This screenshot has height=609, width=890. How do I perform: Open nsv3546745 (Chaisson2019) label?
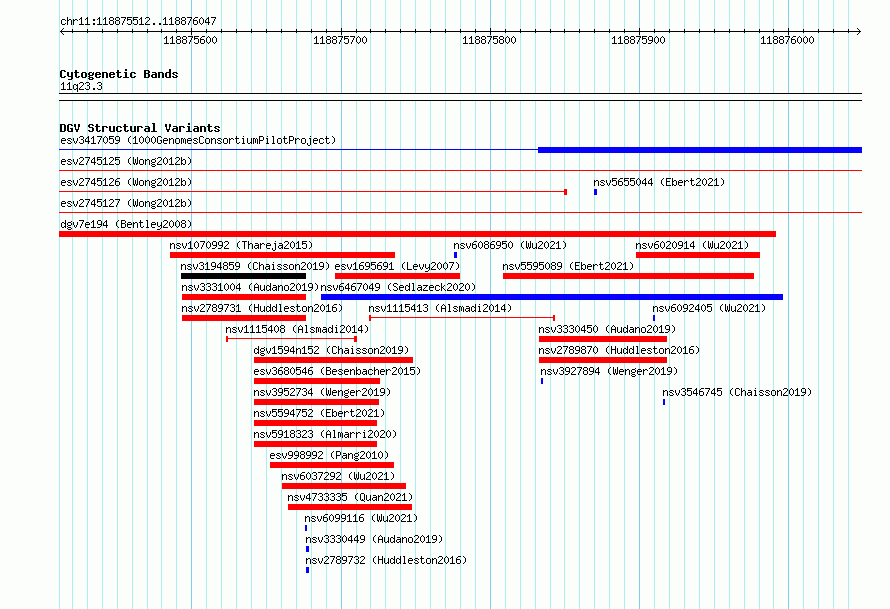coord(737,392)
